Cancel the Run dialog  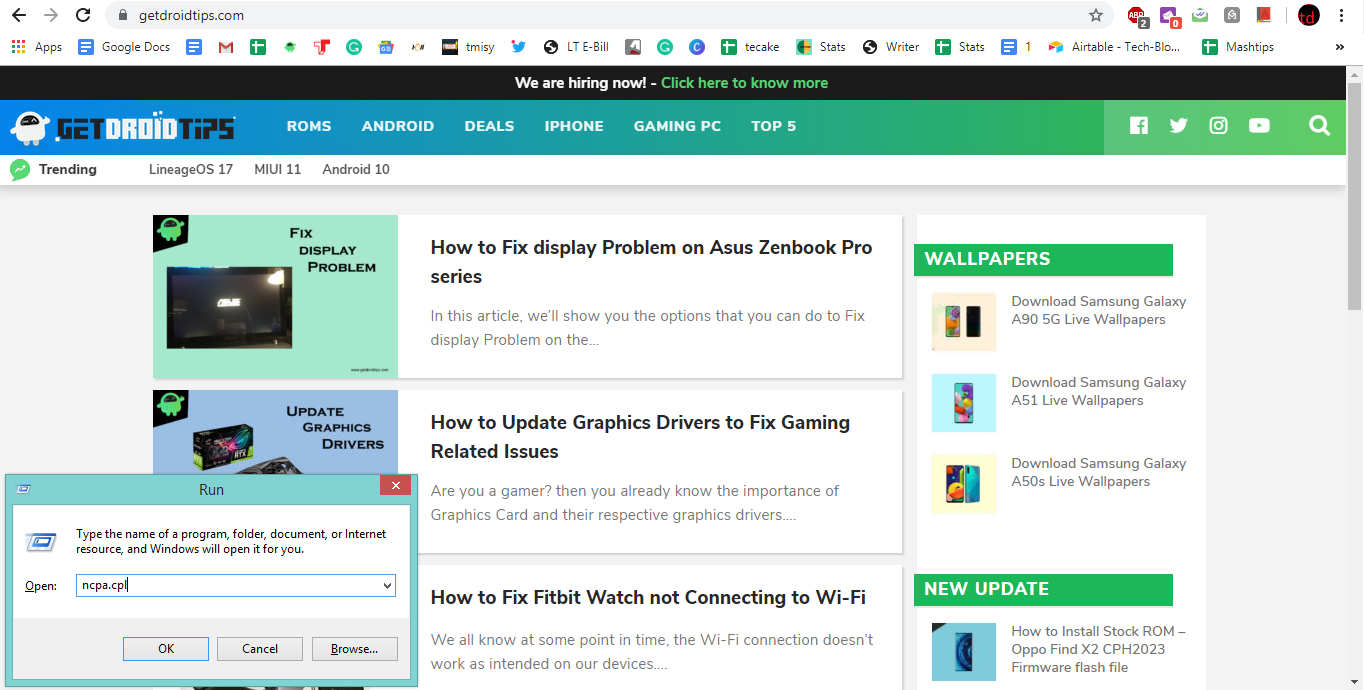point(260,649)
